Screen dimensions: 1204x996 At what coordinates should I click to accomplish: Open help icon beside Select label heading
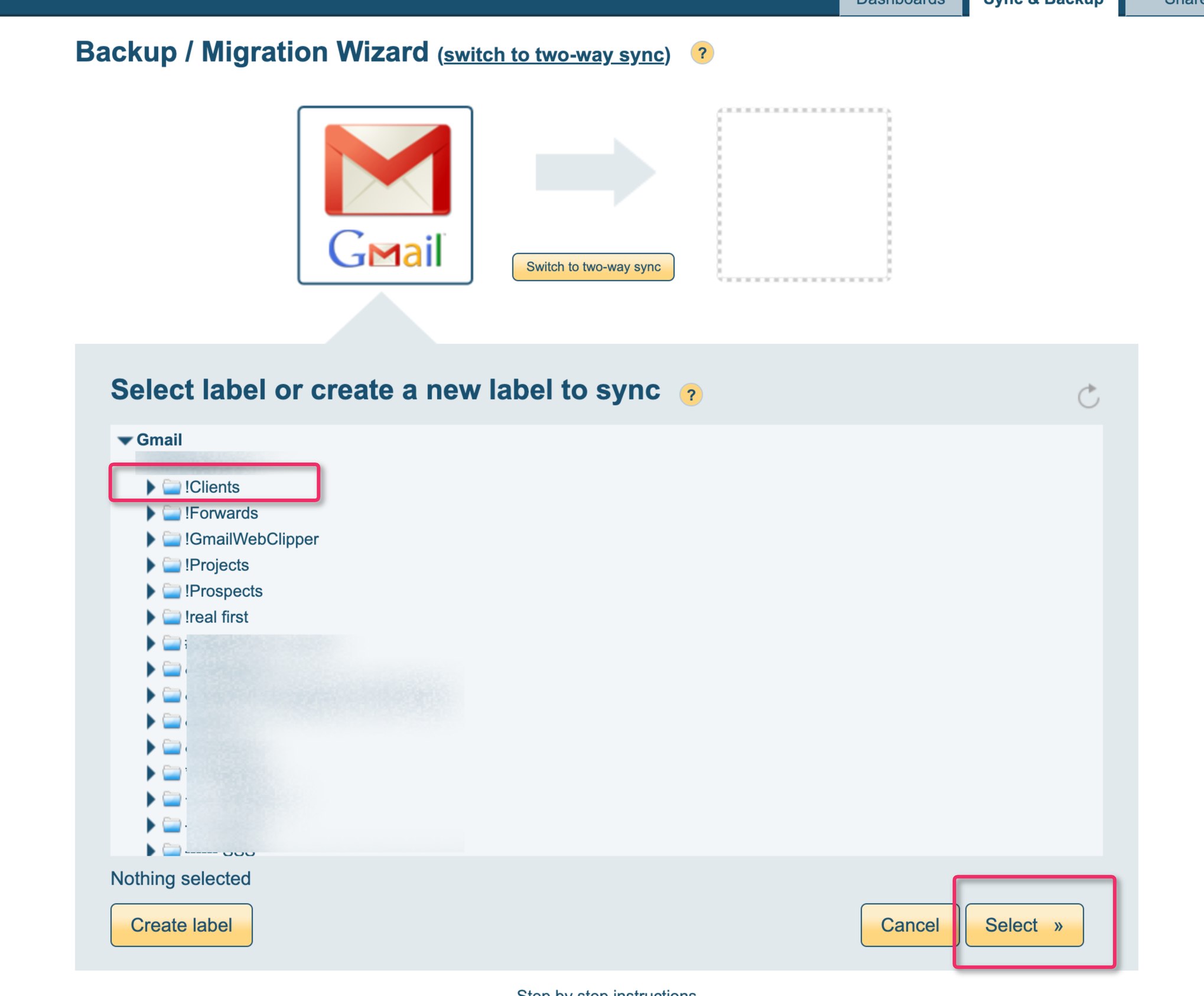point(691,395)
